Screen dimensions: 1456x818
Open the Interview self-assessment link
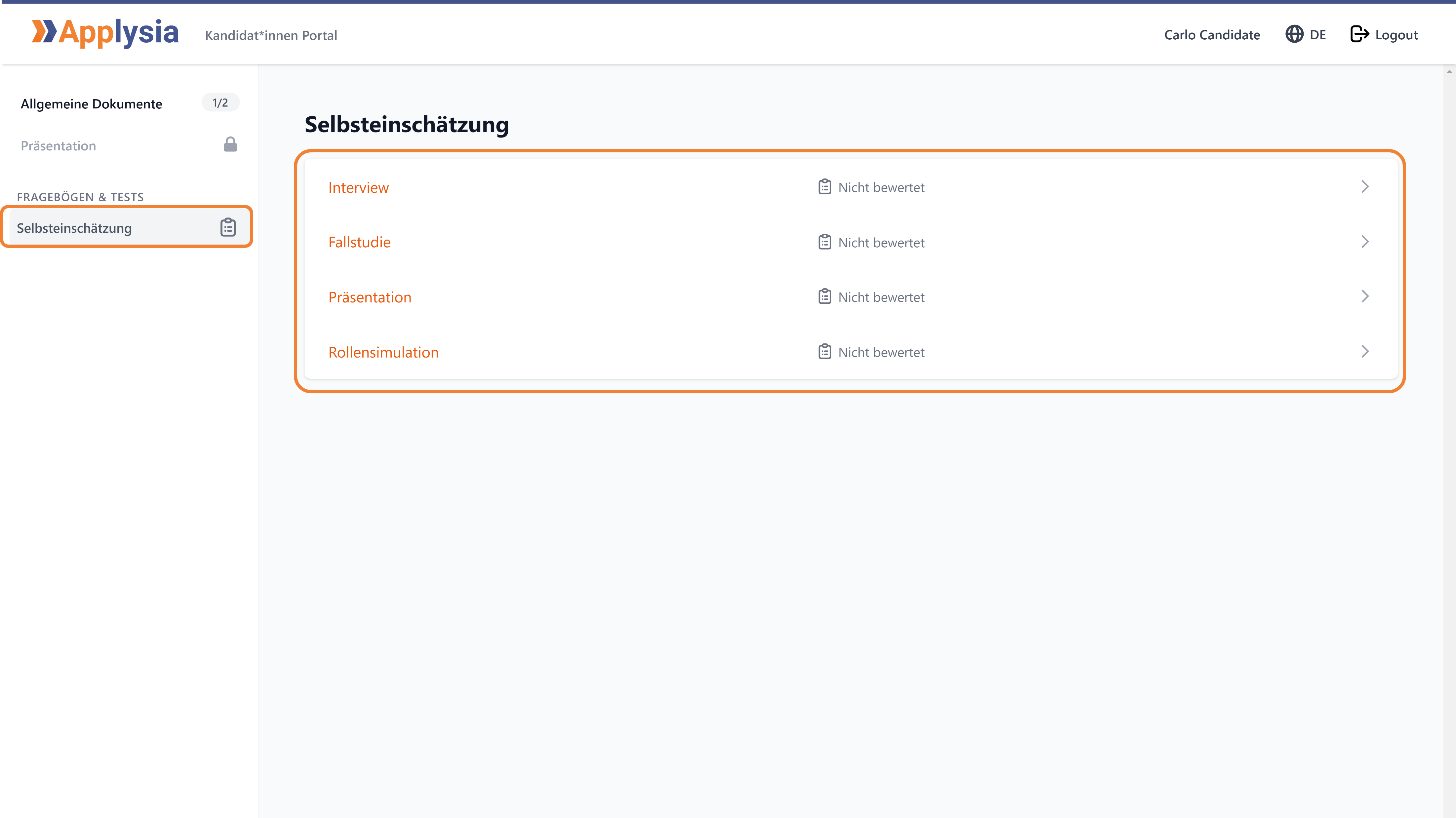coord(358,187)
